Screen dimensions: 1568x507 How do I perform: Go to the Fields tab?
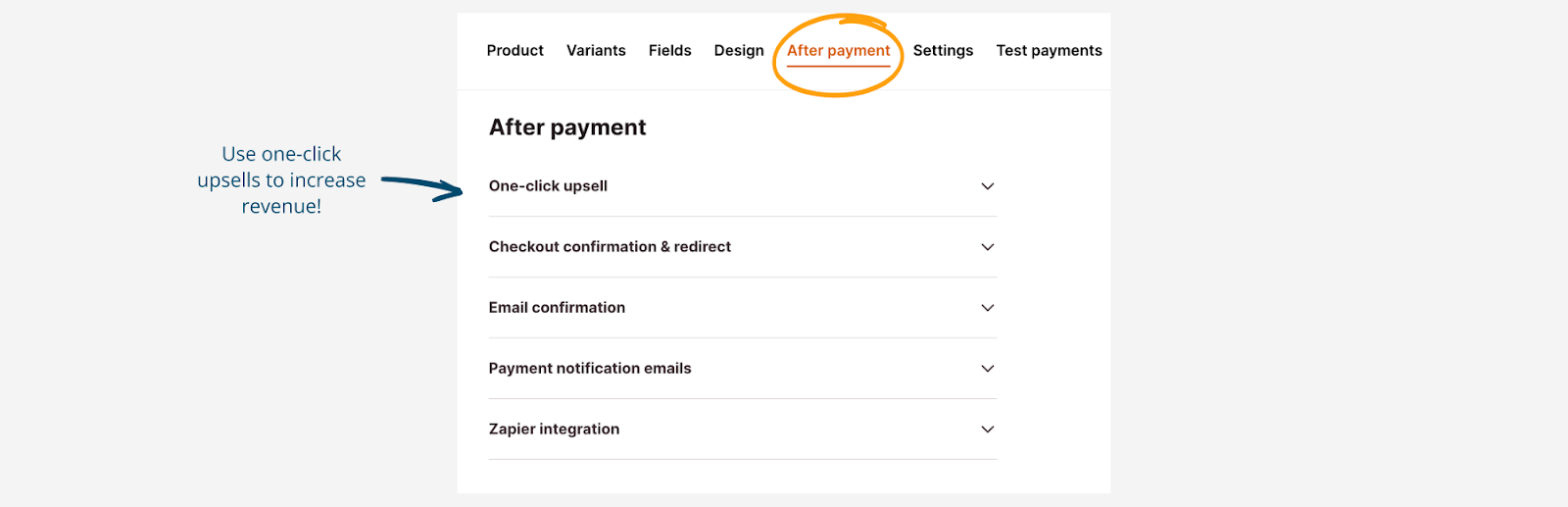[x=669, y=51]
